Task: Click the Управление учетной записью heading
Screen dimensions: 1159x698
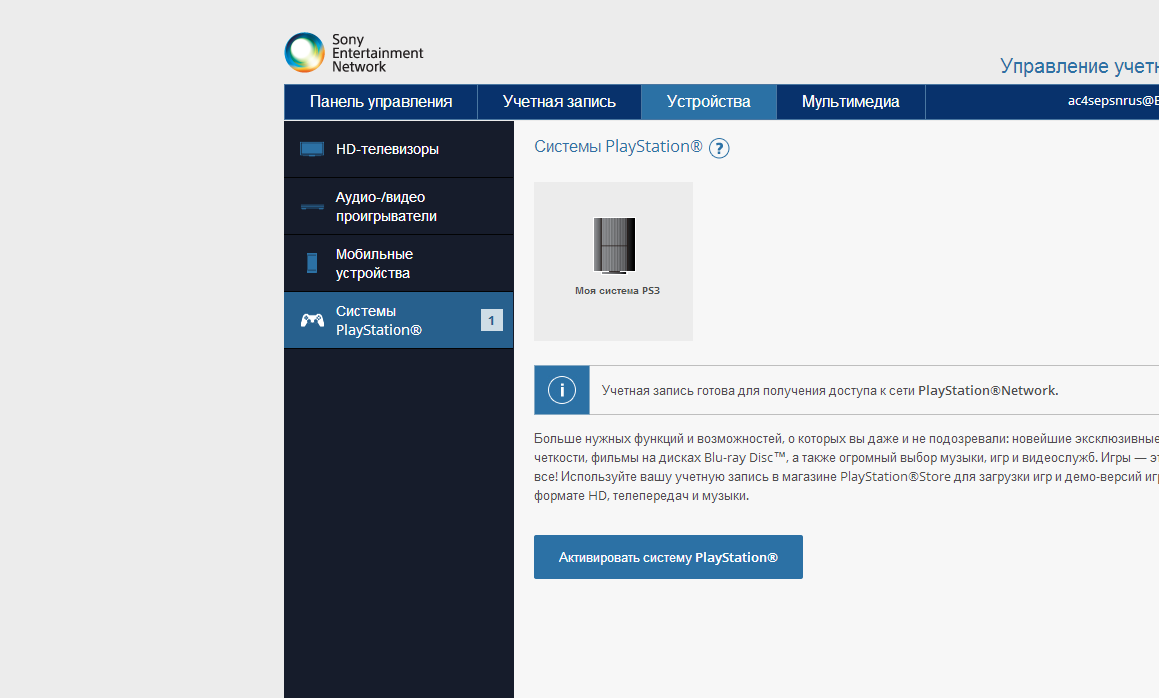Action: tap(1079, 66)
